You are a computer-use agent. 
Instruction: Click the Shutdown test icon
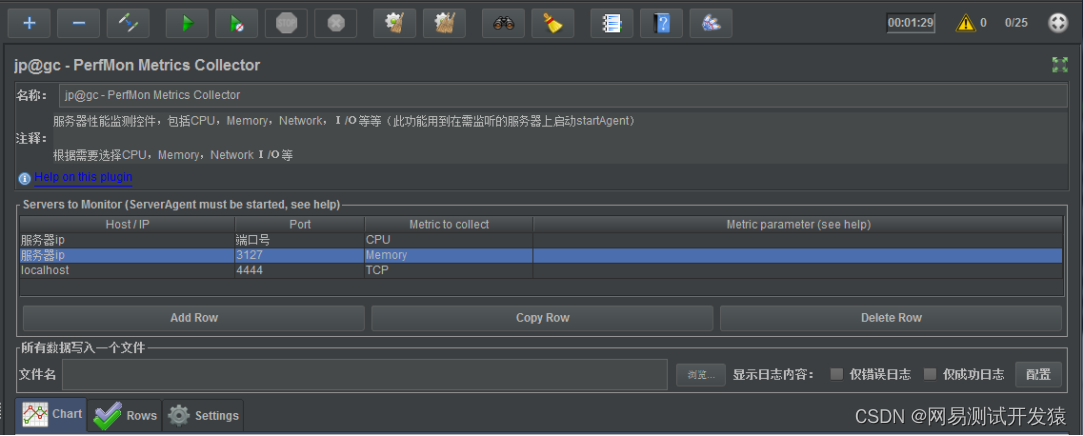click(336, 23)
